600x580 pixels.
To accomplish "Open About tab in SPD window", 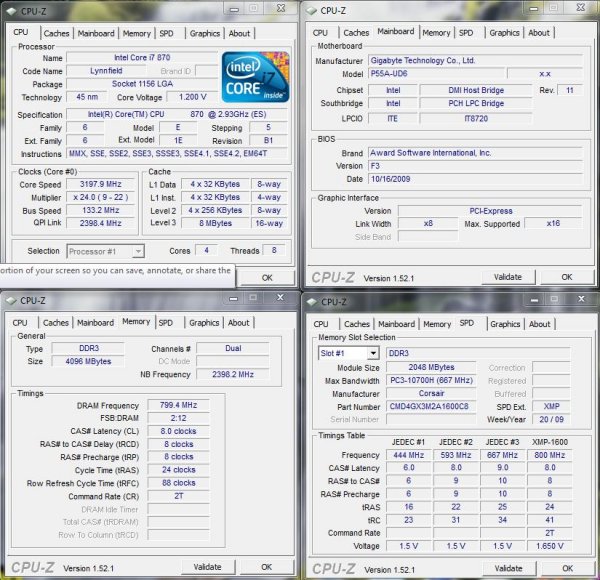I will (540, 324).
